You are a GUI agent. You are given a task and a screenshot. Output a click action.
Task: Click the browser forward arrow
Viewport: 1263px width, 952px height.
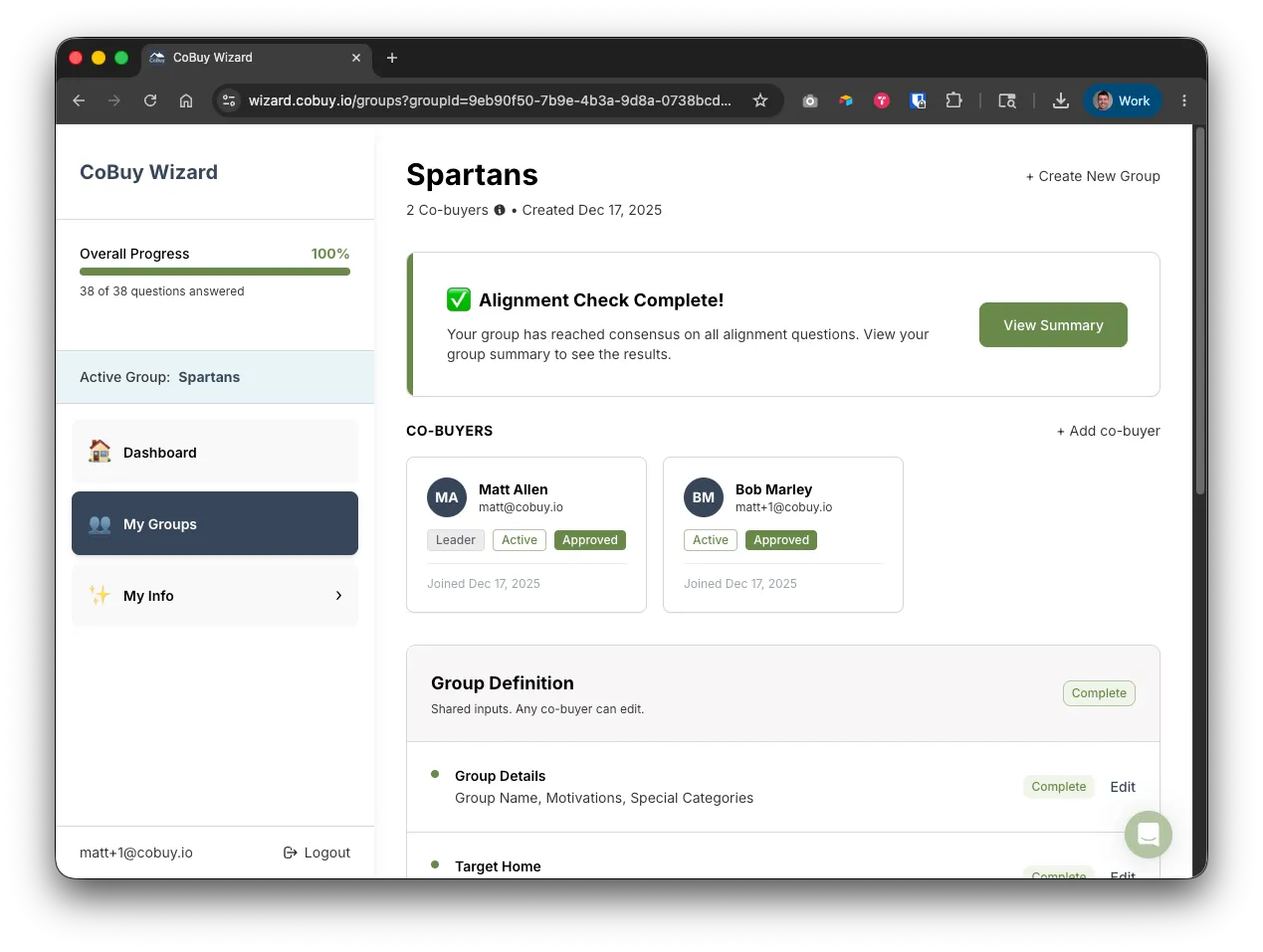click(x=114, y=100)
